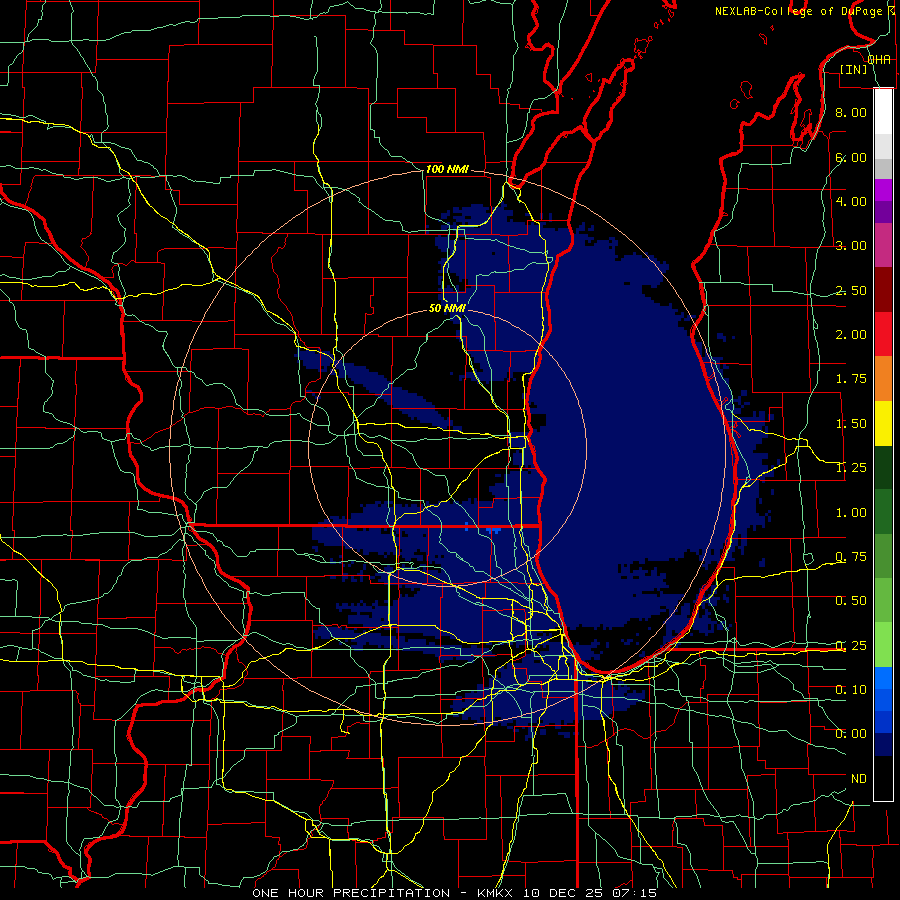Click the One Hour Precipitation KMKX caption
Viewport: 900px width, 900px height.
coord(454,893)
